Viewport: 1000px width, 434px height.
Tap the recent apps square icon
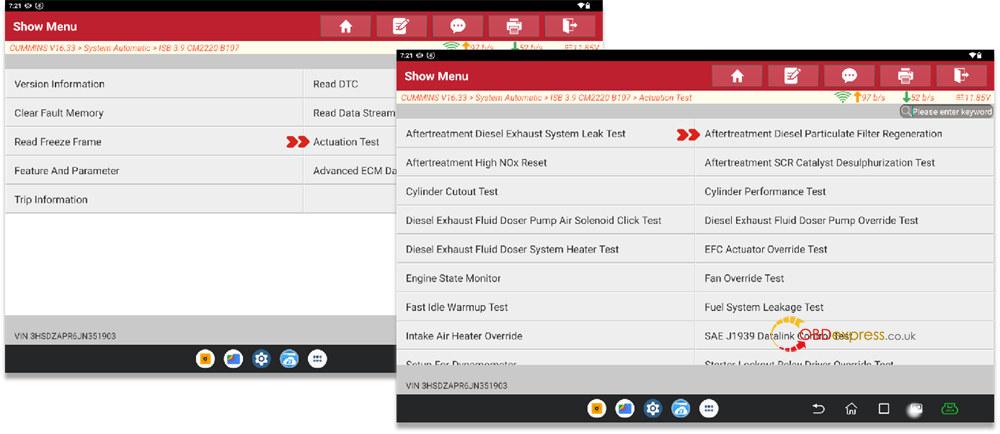click(x=883, y=409)
